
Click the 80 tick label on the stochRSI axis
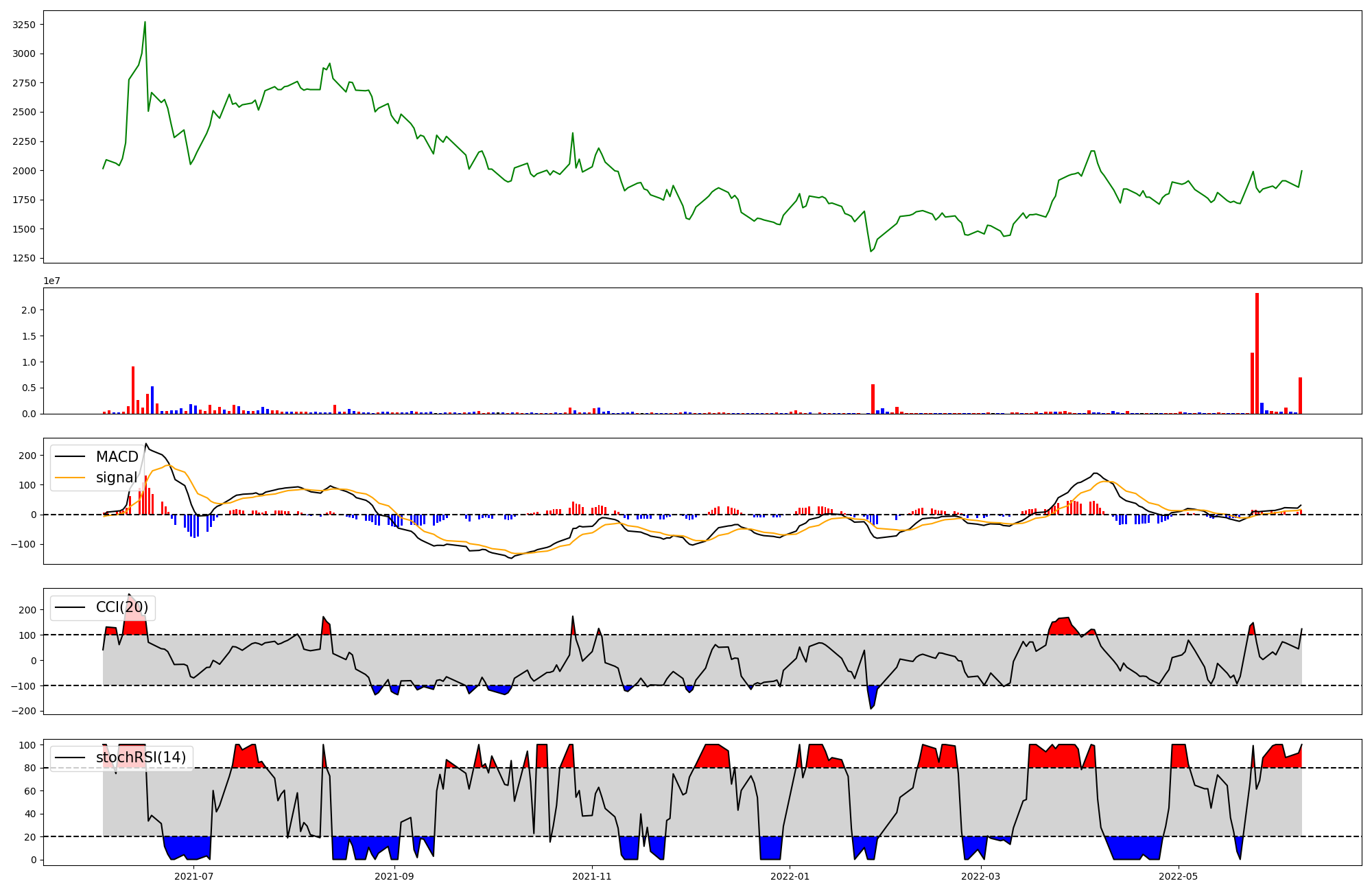[x=29, y=768]
